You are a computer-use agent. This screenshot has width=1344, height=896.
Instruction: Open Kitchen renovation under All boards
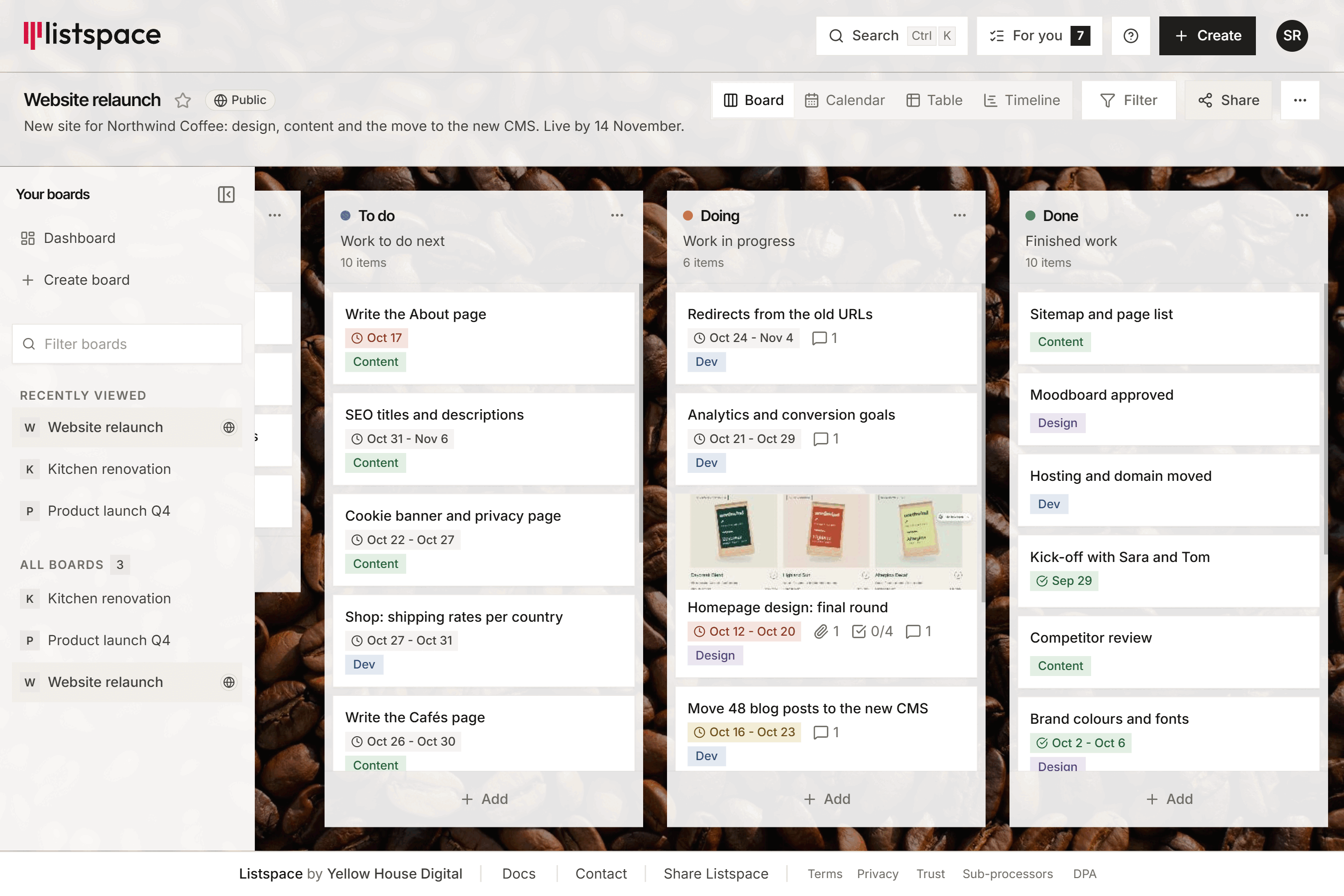(127, 598)
